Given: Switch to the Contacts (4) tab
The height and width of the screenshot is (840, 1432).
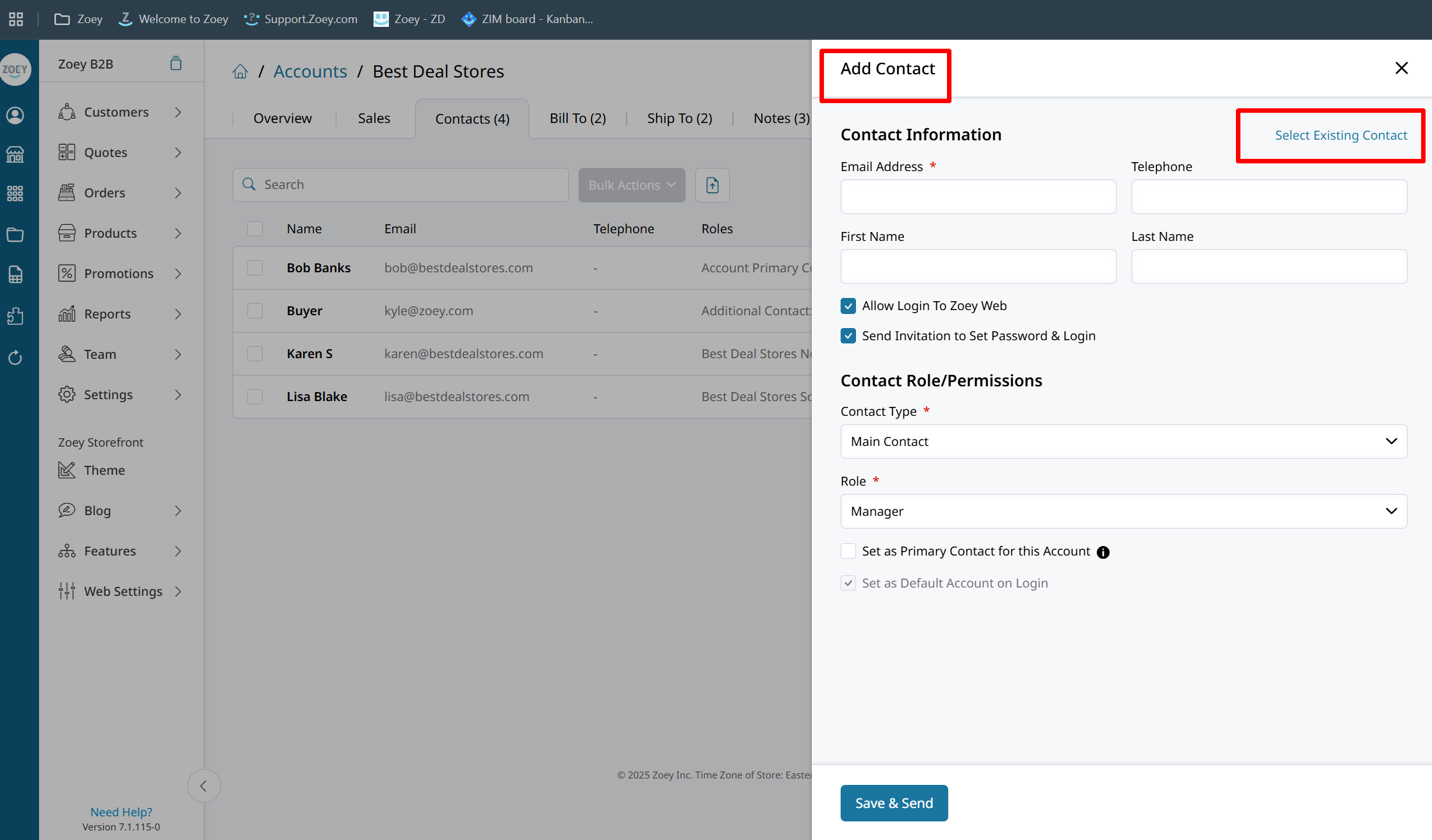Looking at the screenshot, I should (472, 119).
